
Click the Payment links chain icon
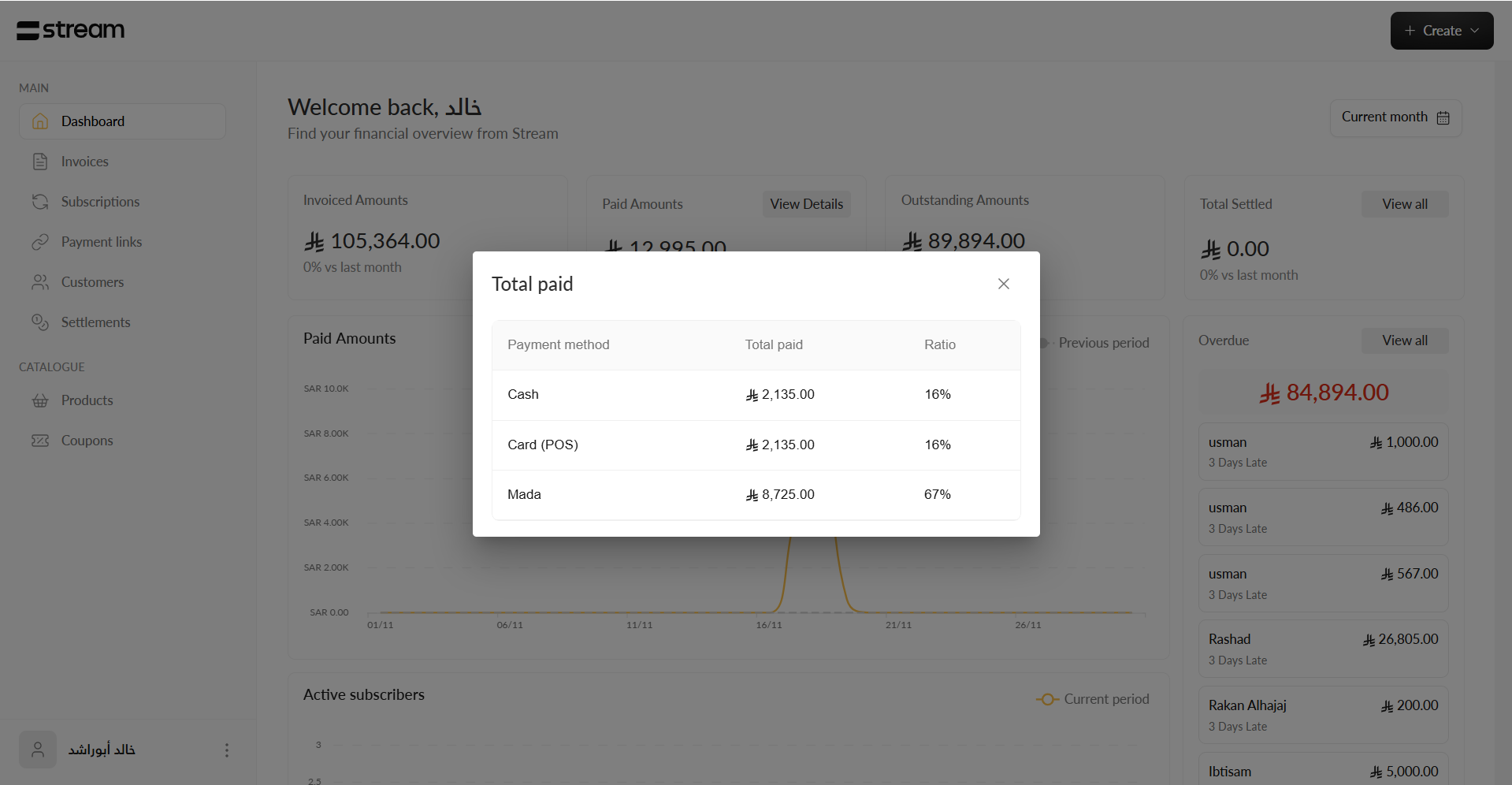pyautogui.click(x=40, y=242)
